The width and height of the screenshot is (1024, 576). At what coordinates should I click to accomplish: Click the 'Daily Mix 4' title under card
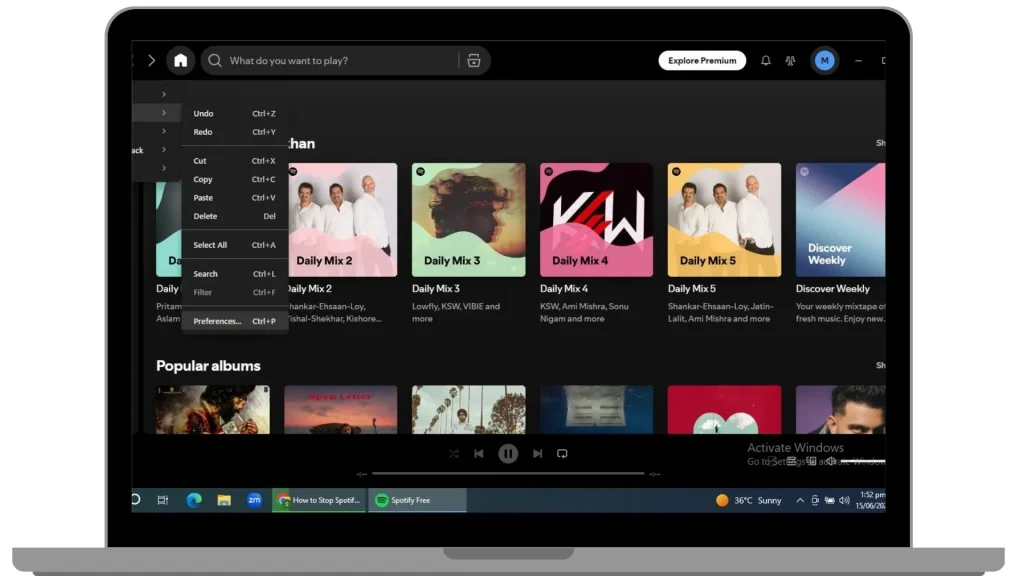point(564,289)
